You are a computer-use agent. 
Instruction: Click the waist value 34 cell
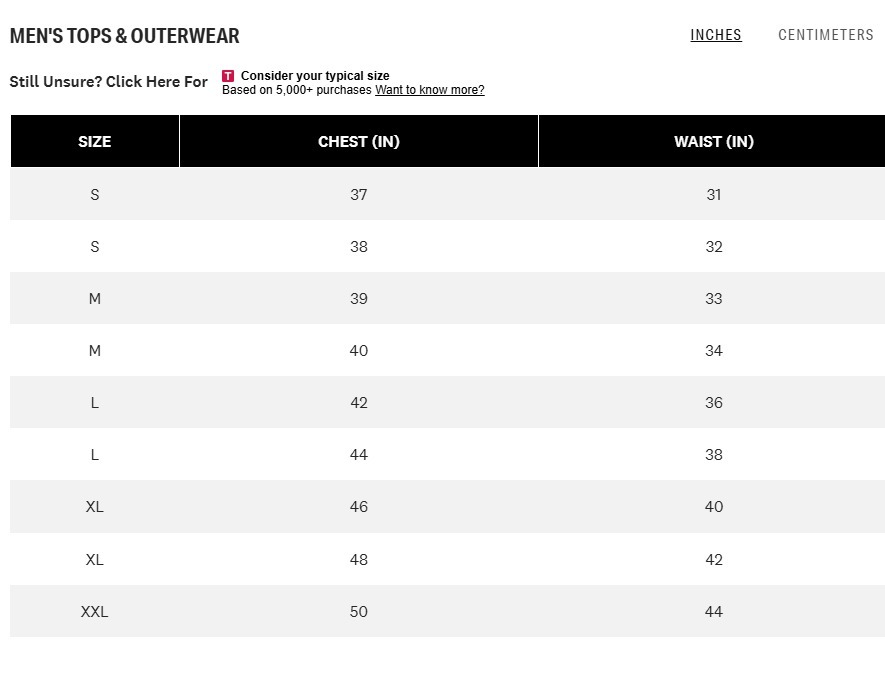pyautogui.click(x=713, y=351)
